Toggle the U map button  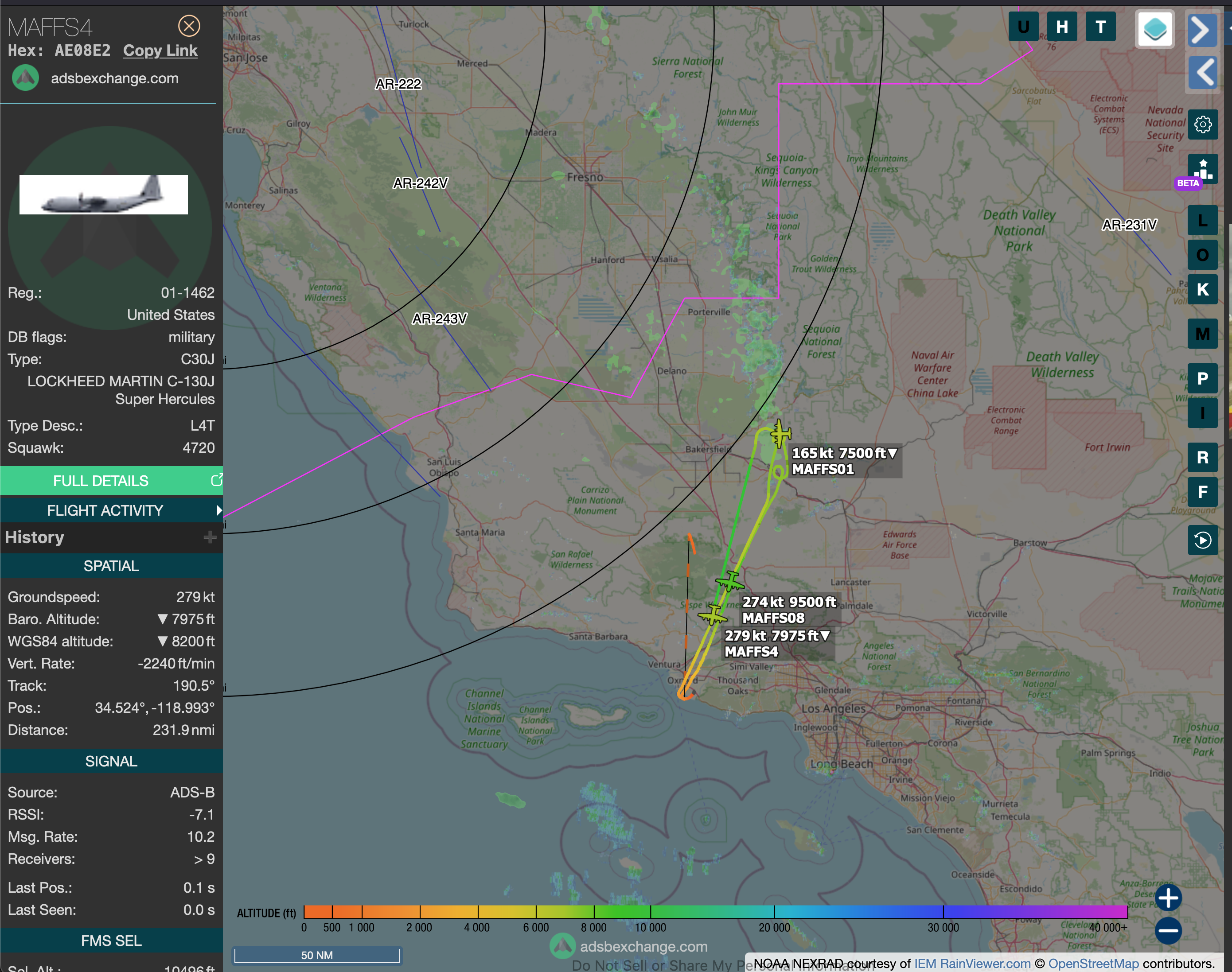(1024, 27)
